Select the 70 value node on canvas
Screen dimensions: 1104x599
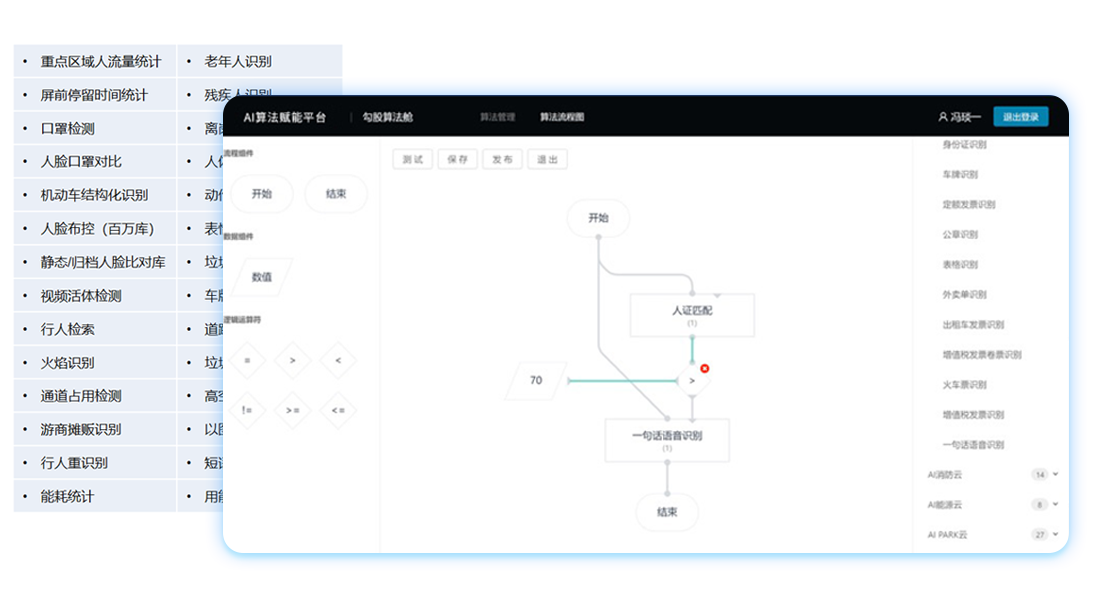click(x=537, y=381)
